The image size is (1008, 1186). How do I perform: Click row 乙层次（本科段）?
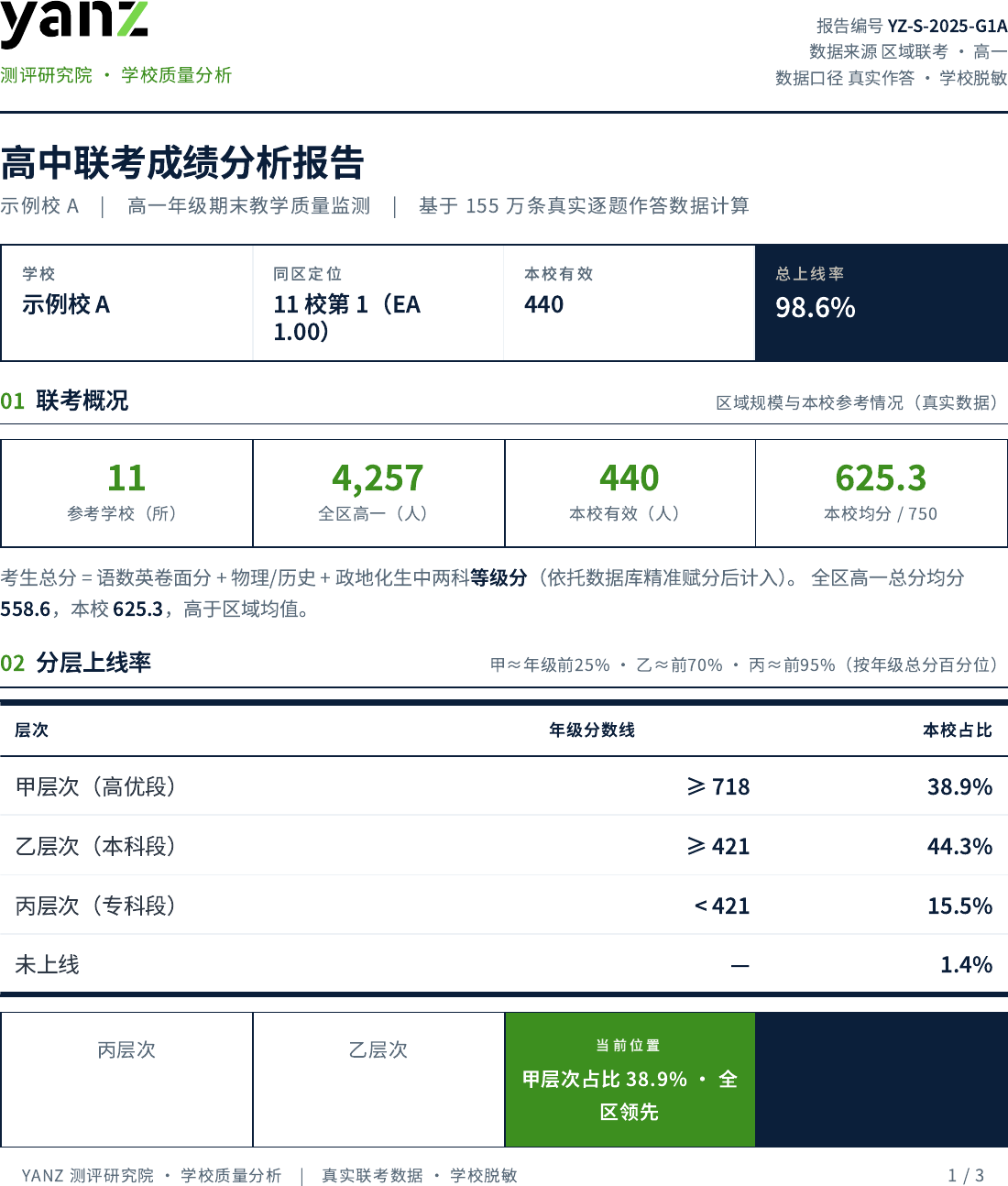click(x=504, y=846)
